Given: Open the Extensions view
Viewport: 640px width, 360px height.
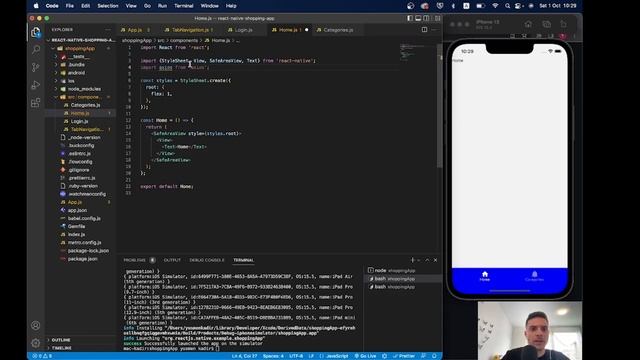Looking at the screenshot, I should click(36, 102).
